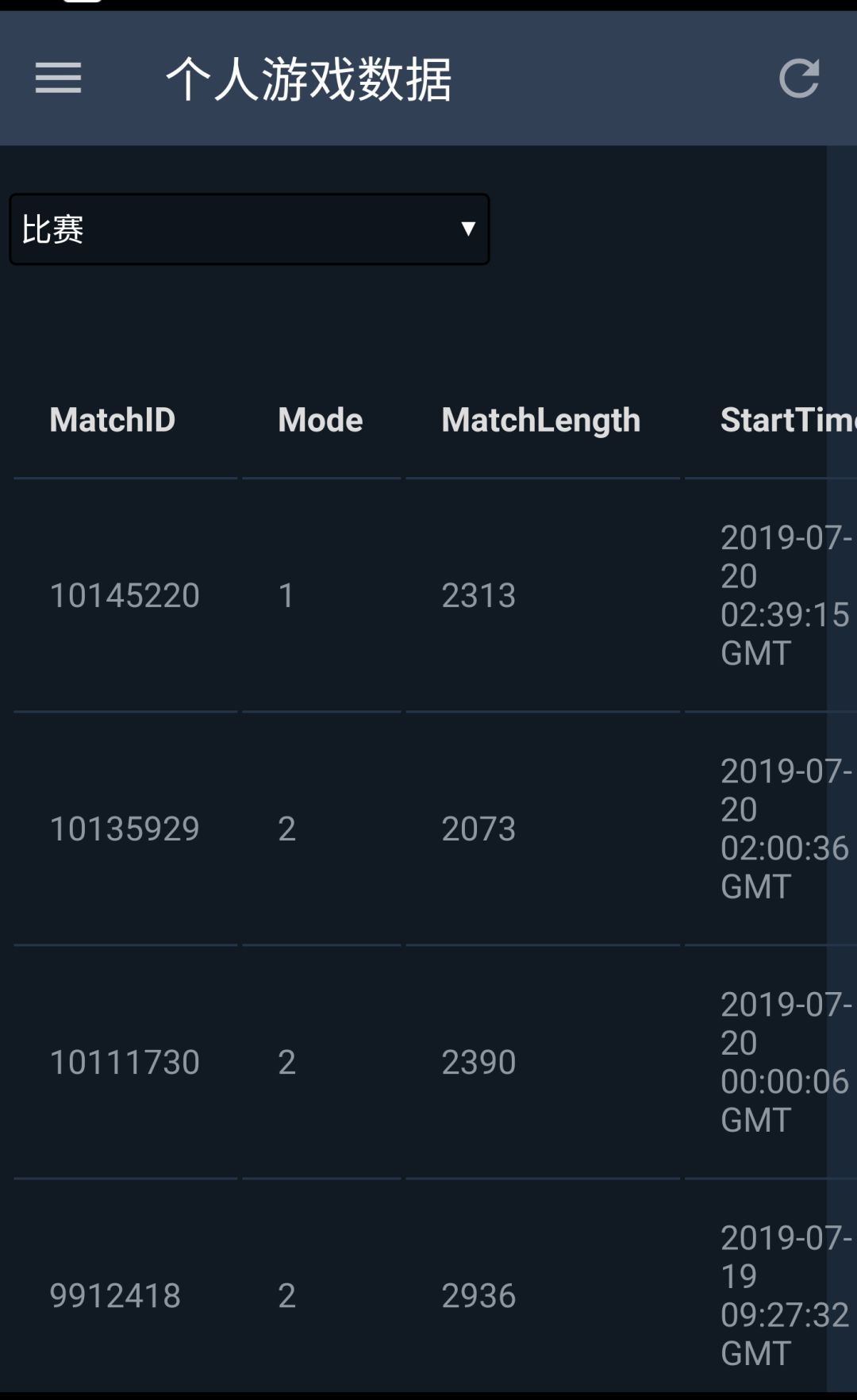Click the StartTime column header
The image size is (857, 1400).
pos(786,420)
